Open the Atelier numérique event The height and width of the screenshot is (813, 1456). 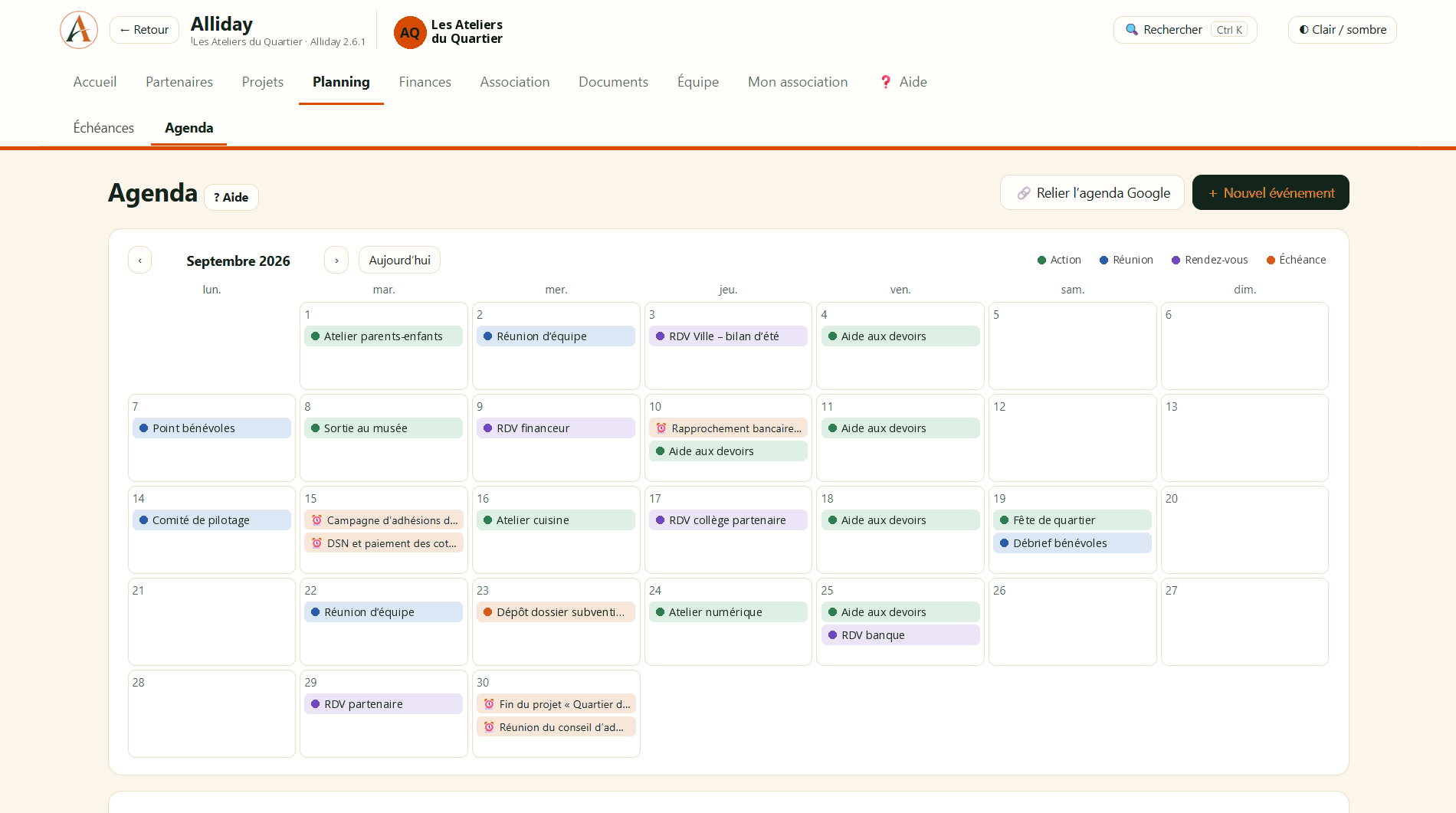click(x=728, y=612)
